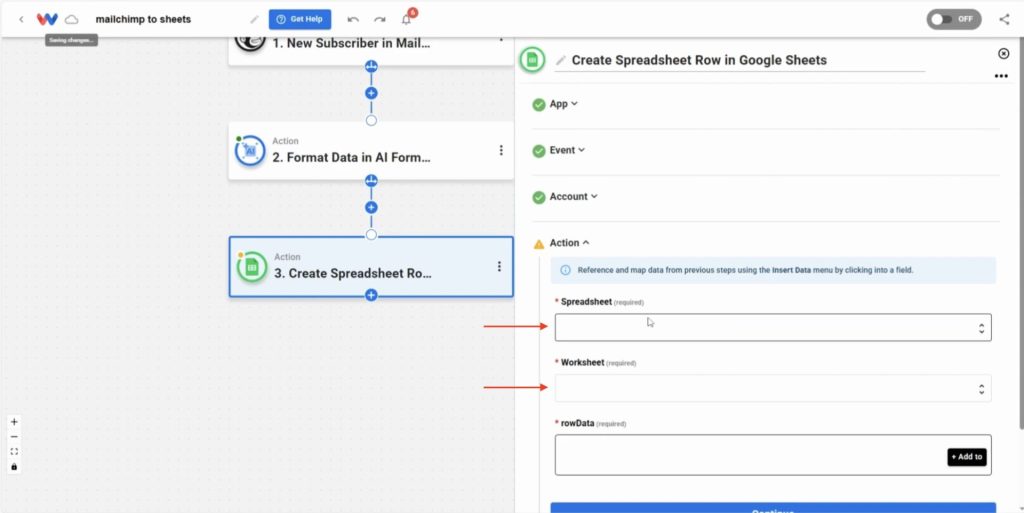Add step between Format Data and Create Row
Image resolution: width=1024 pixels, height=513 pixels.
(371, 208)
